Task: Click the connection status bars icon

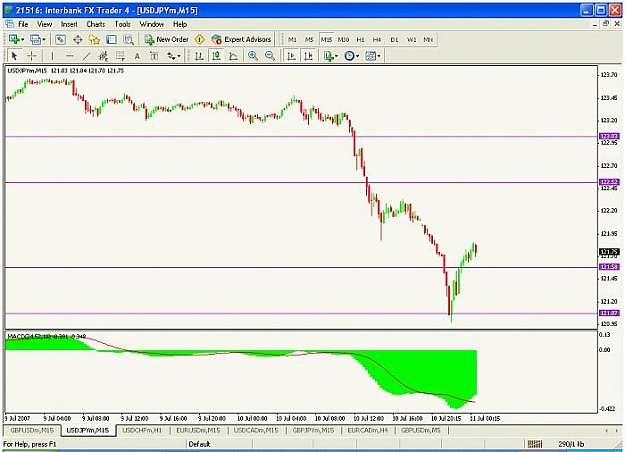Action: tap(535, 444)
